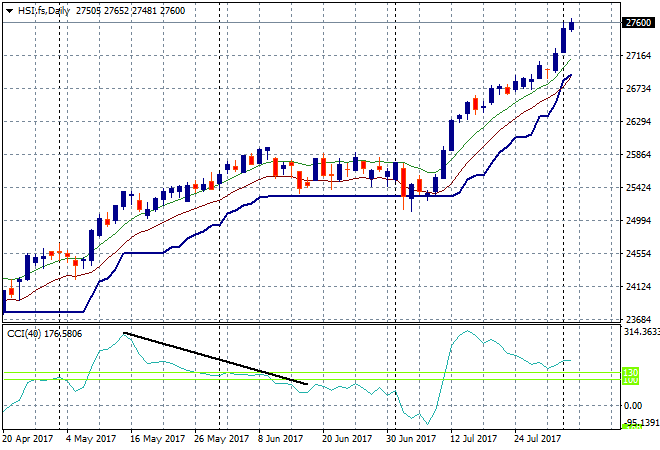Viewport: 660px width, 450px height.
Task: Click the 26734 price axis label
Action: (x=636, y=88)
